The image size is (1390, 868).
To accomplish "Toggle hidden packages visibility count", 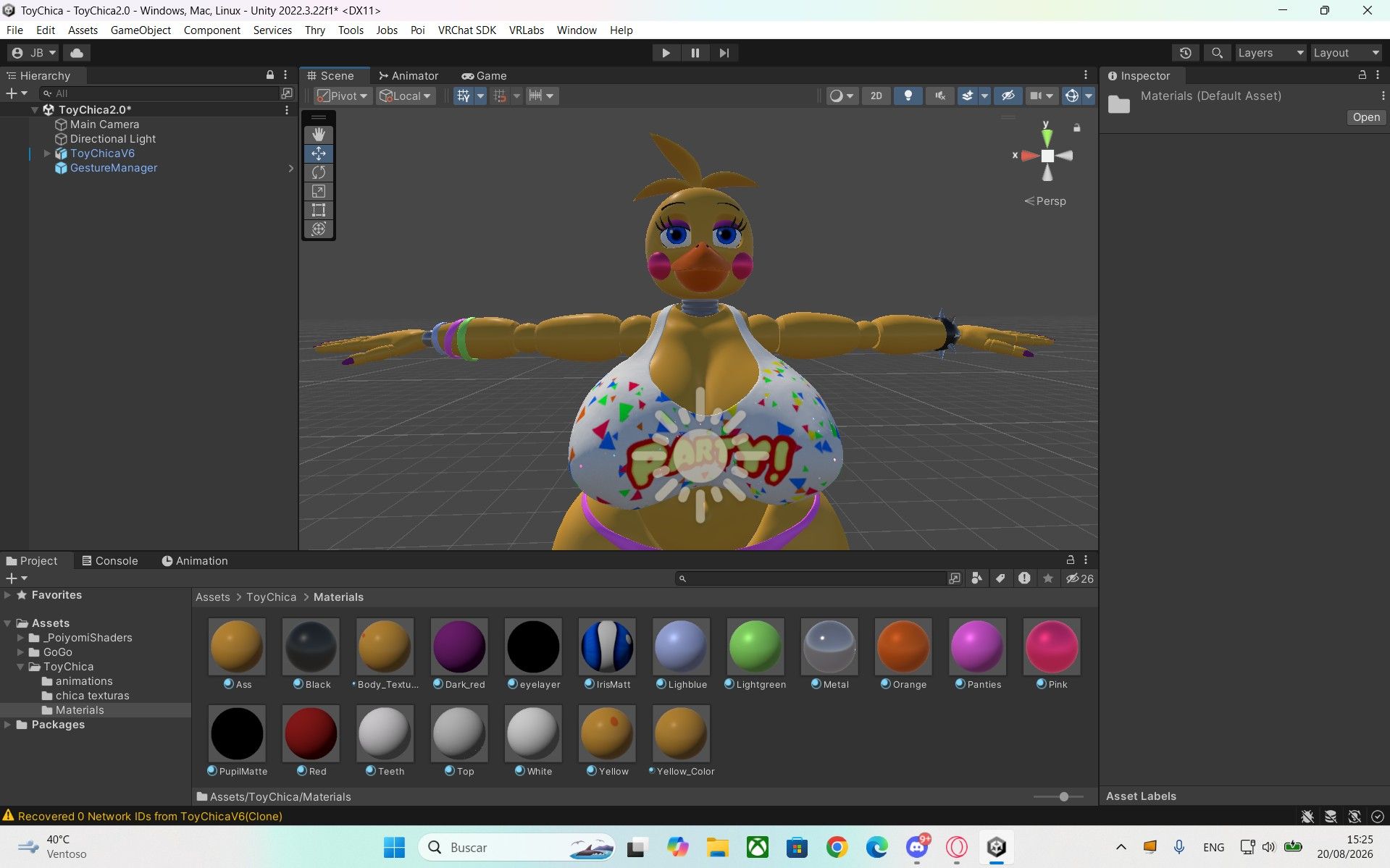I will [x=1079, y=578].
